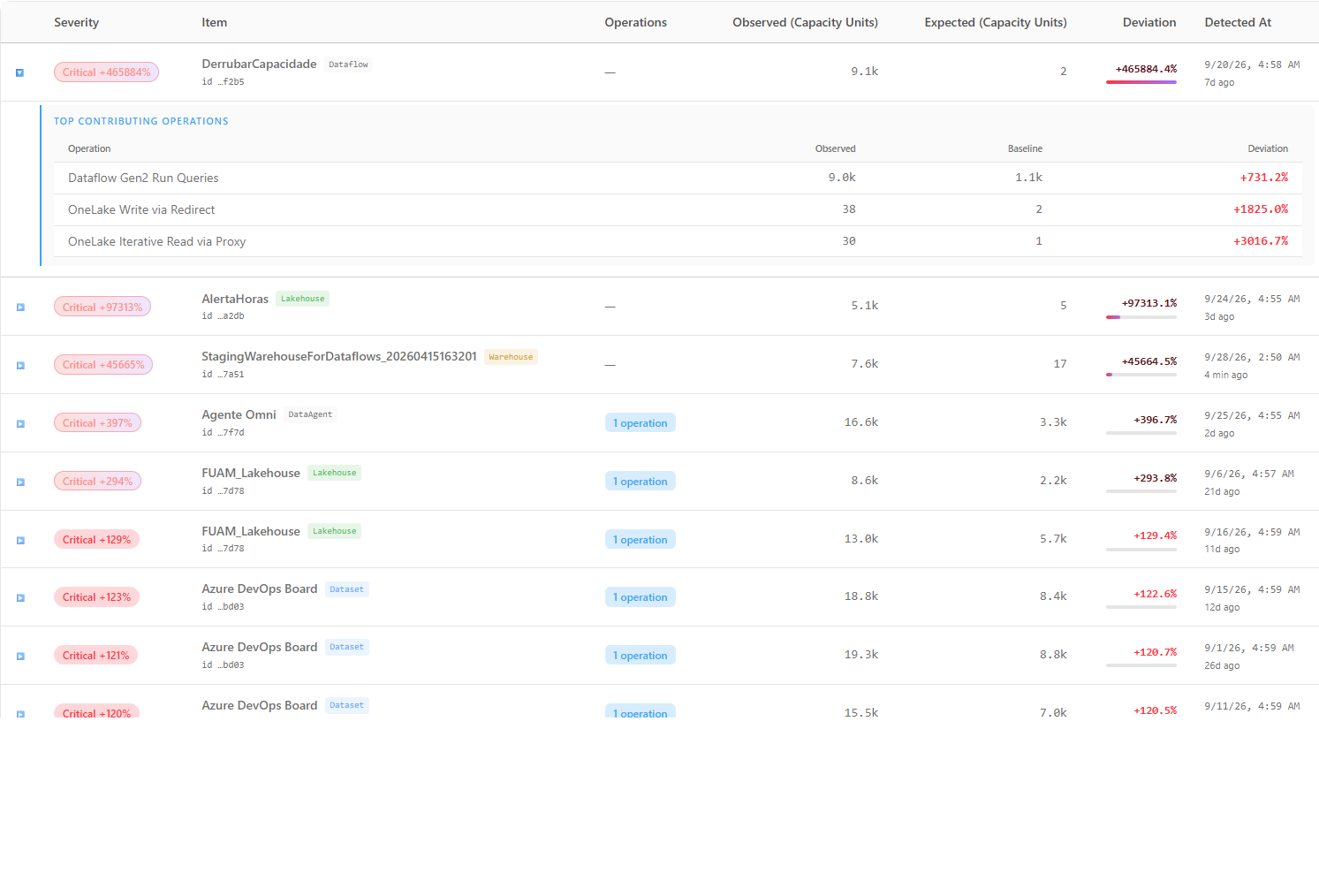Expand the Azure DevOps Board +123% row
1319x896 pixels.
coord(19,597)
